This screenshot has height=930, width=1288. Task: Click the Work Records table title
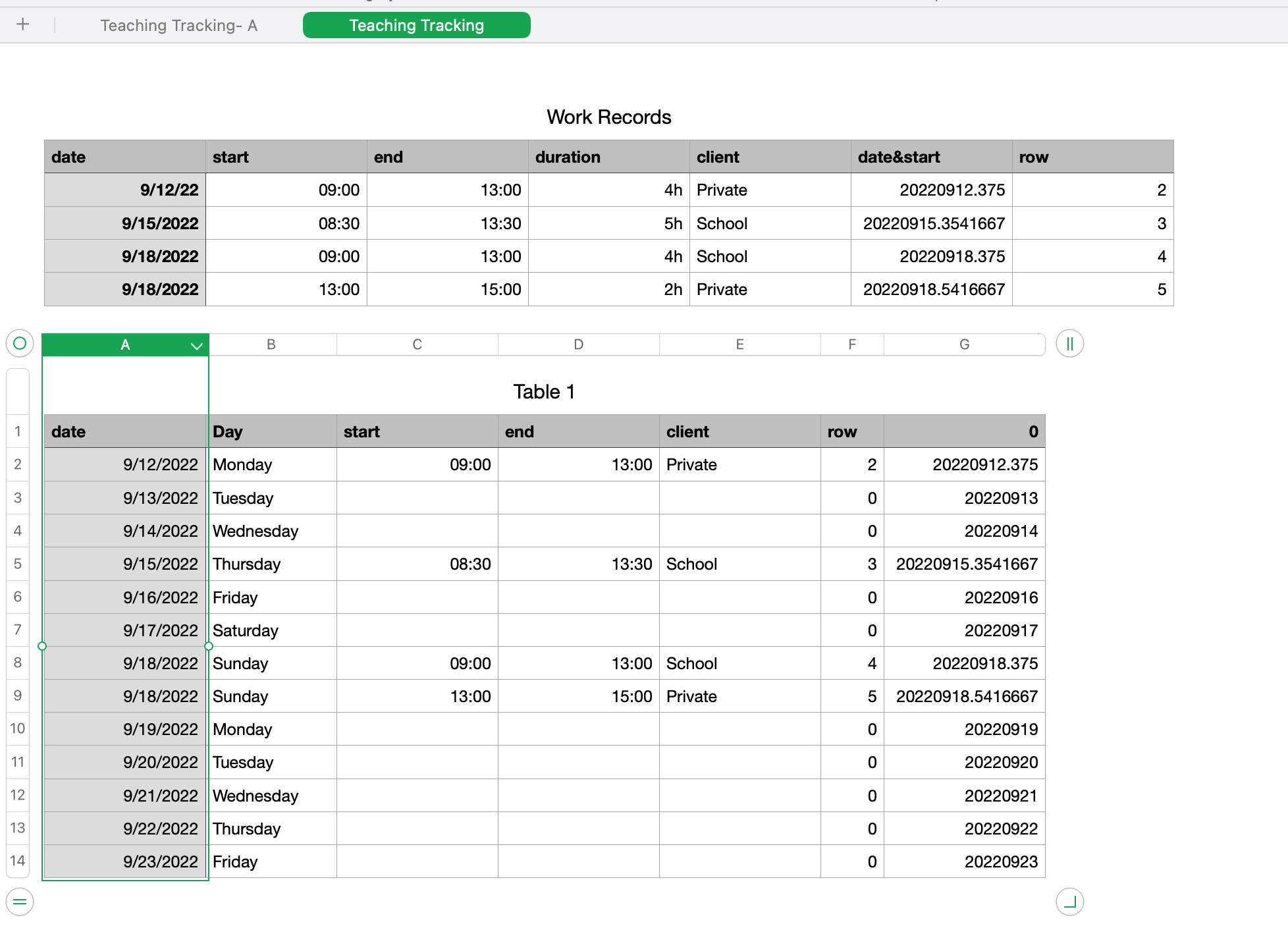(608, 117)
